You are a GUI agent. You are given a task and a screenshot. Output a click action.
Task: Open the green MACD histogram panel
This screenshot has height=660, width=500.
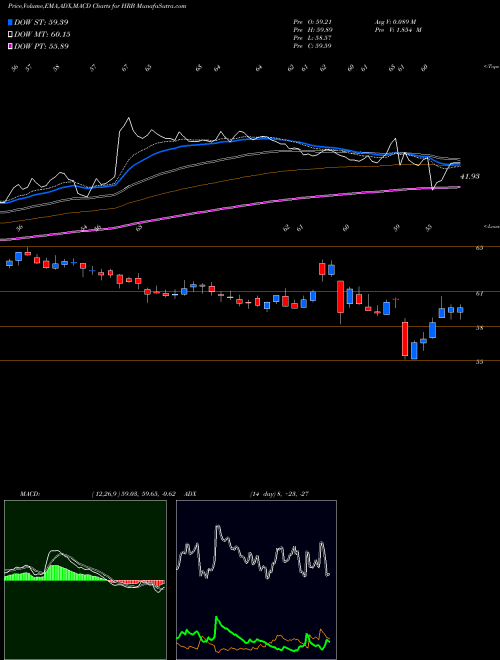pos(85,580)
